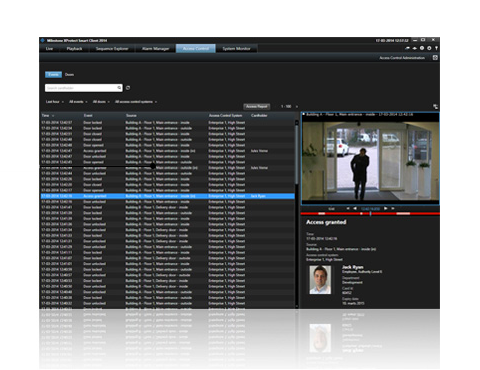Open the System Monitor tab
Screen dimensions: 480x370
pos(236,49)
